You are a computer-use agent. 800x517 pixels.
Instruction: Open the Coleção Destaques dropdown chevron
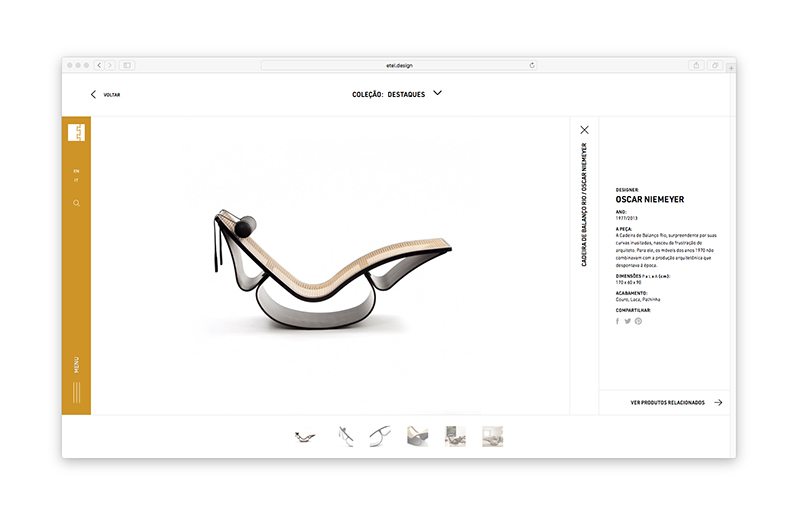point(438,93)
